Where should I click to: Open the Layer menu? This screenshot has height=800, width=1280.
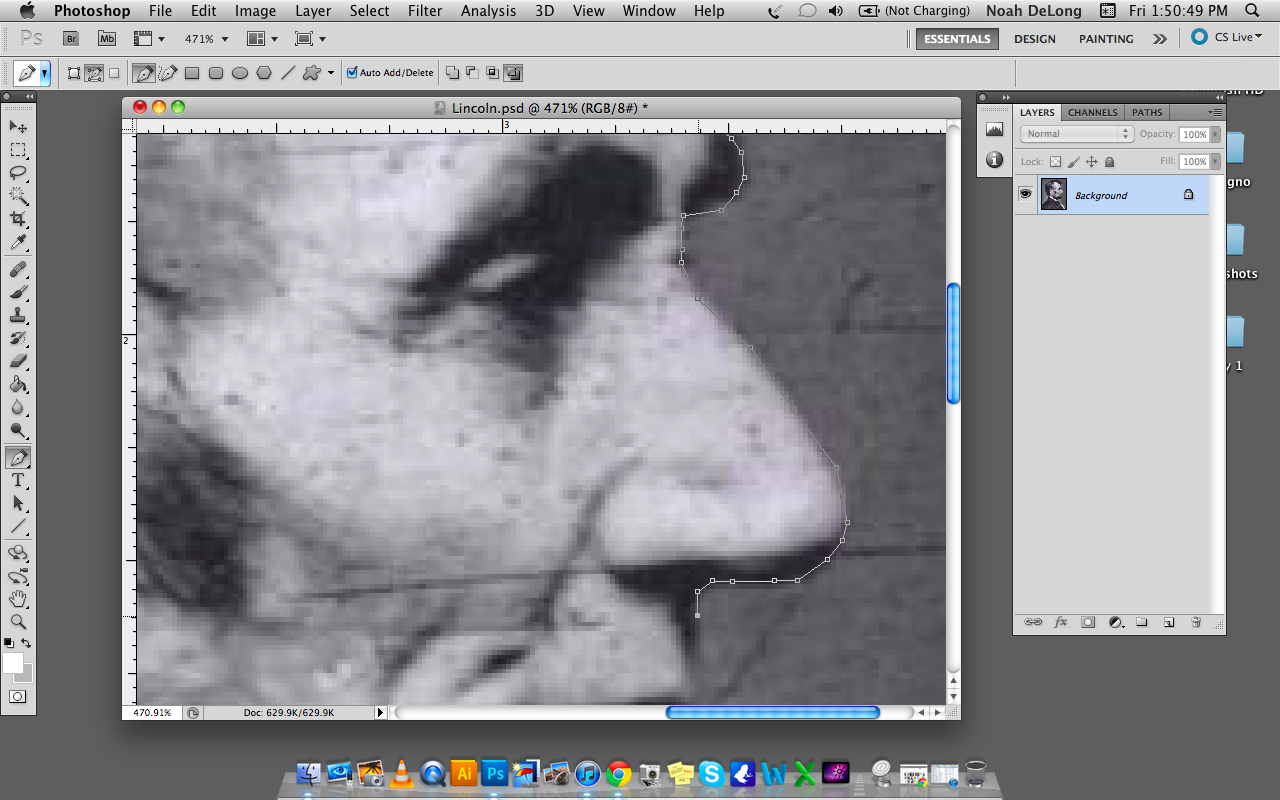313,11
